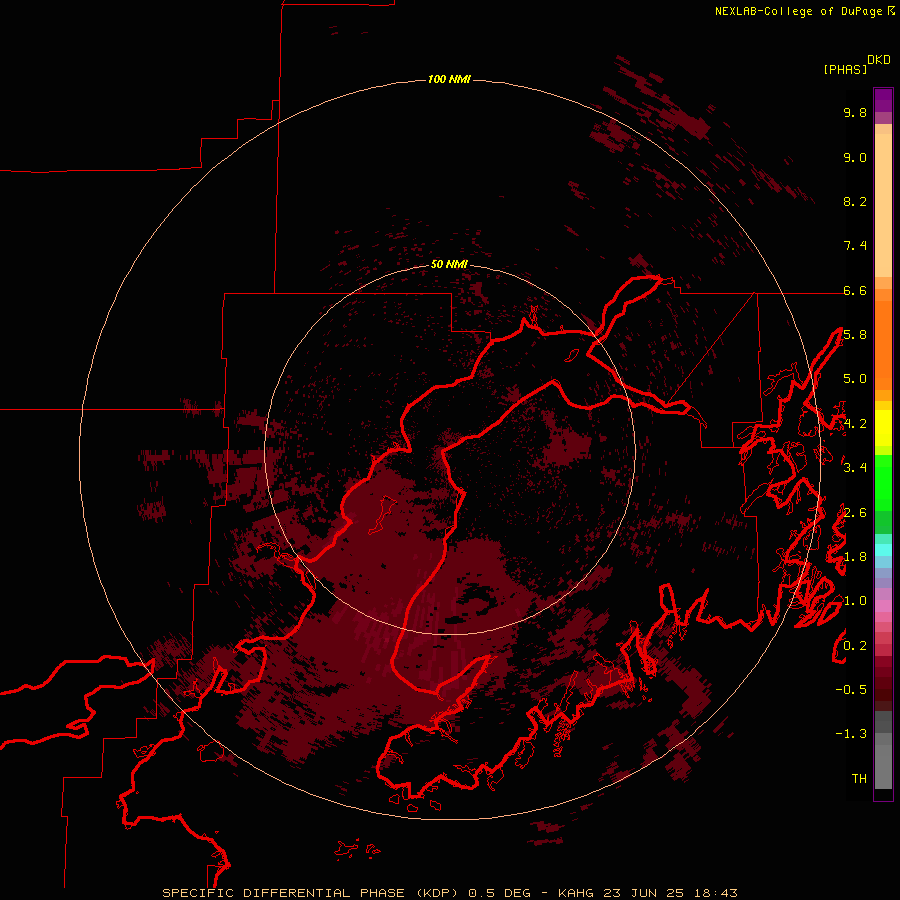Click the 4.2 scale value
Screen dimensions: 900x900
click(x=855, y=424)
